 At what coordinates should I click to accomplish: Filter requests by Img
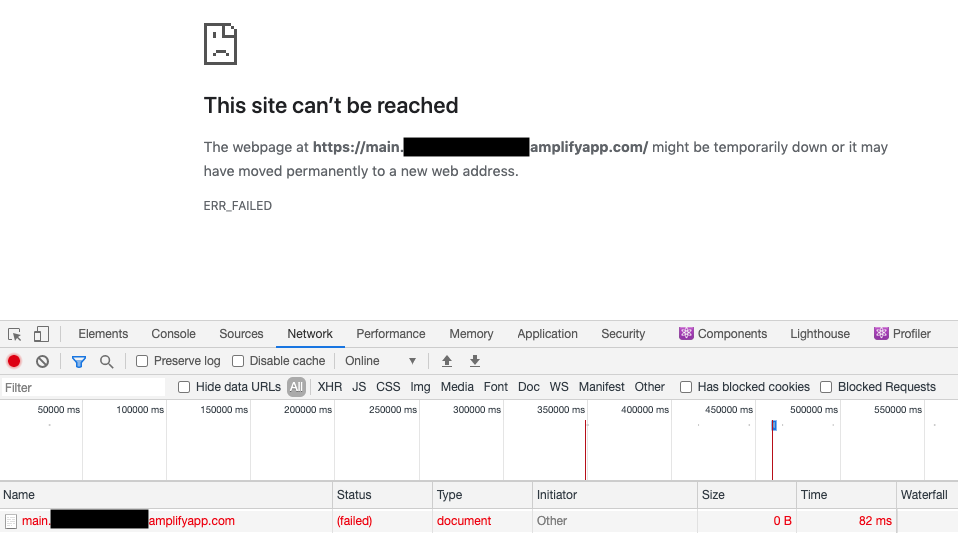420,387
